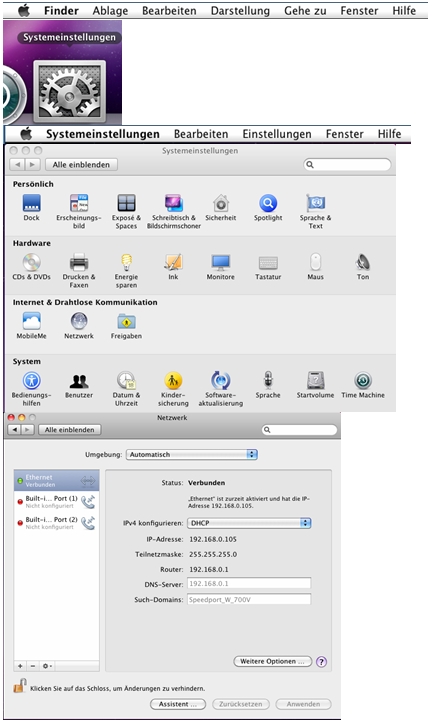Open Maus preferences
The image size is (436, 726).
tap(316, 267)
